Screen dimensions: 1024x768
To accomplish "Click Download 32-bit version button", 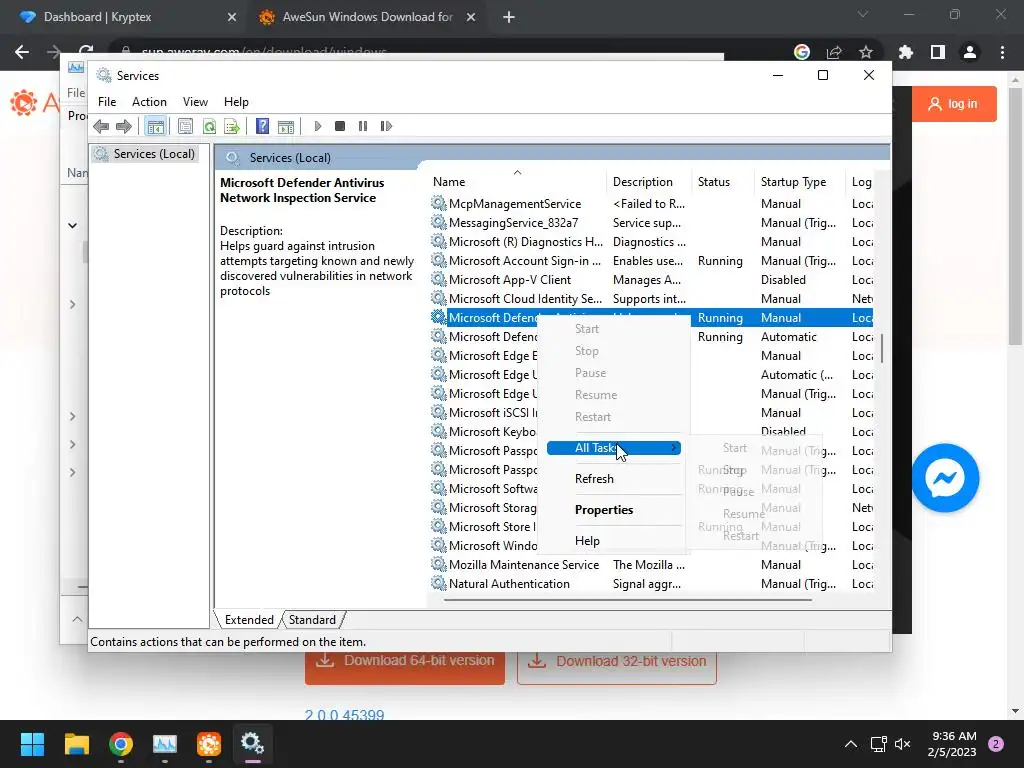I will [x=616, y=666].
